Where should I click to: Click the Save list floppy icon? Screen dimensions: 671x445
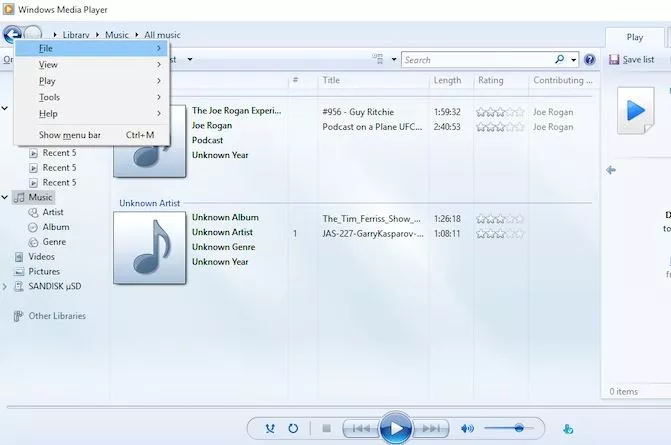pos(614,59)
